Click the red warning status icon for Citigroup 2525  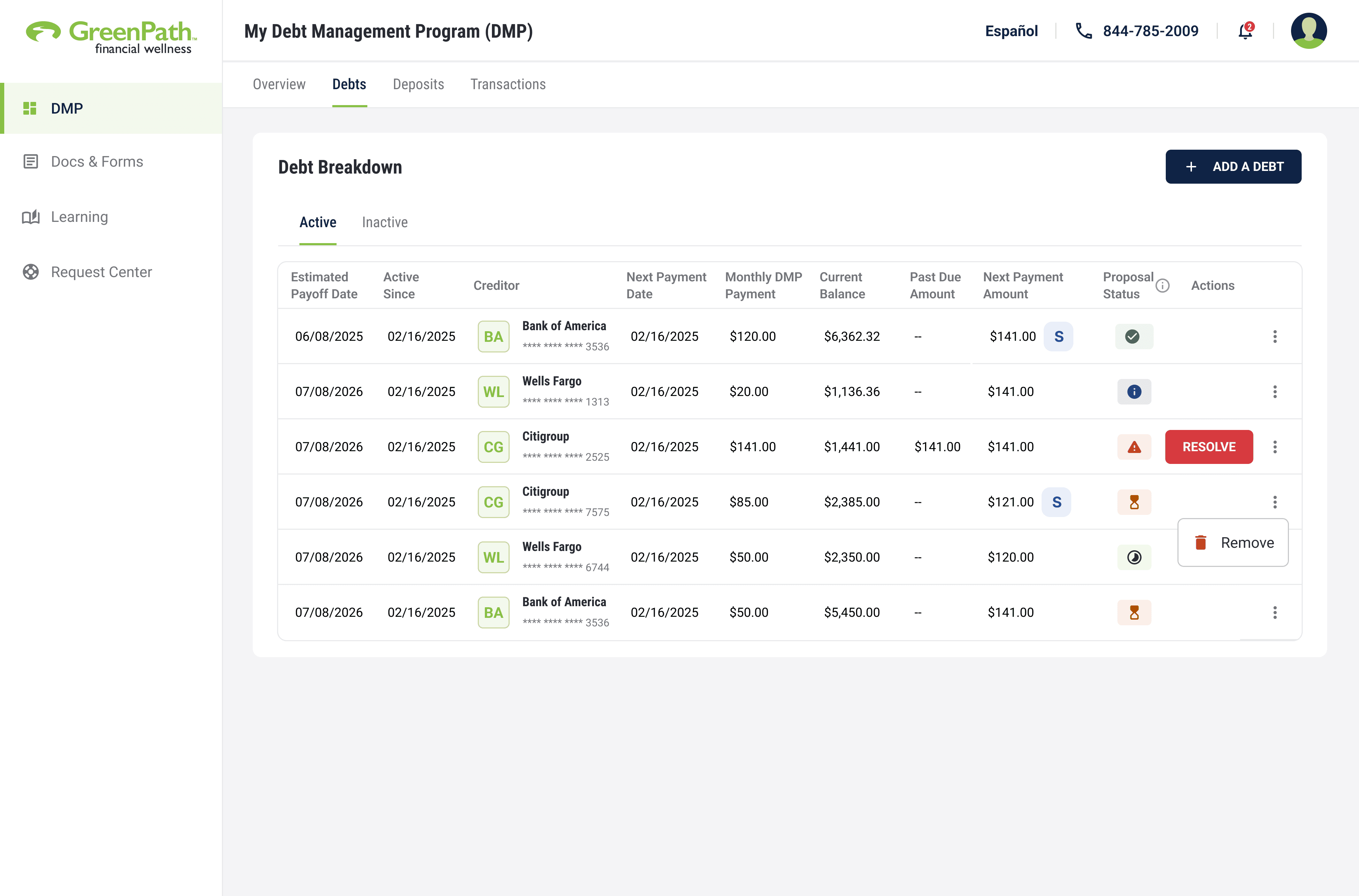pos(1134,447)
